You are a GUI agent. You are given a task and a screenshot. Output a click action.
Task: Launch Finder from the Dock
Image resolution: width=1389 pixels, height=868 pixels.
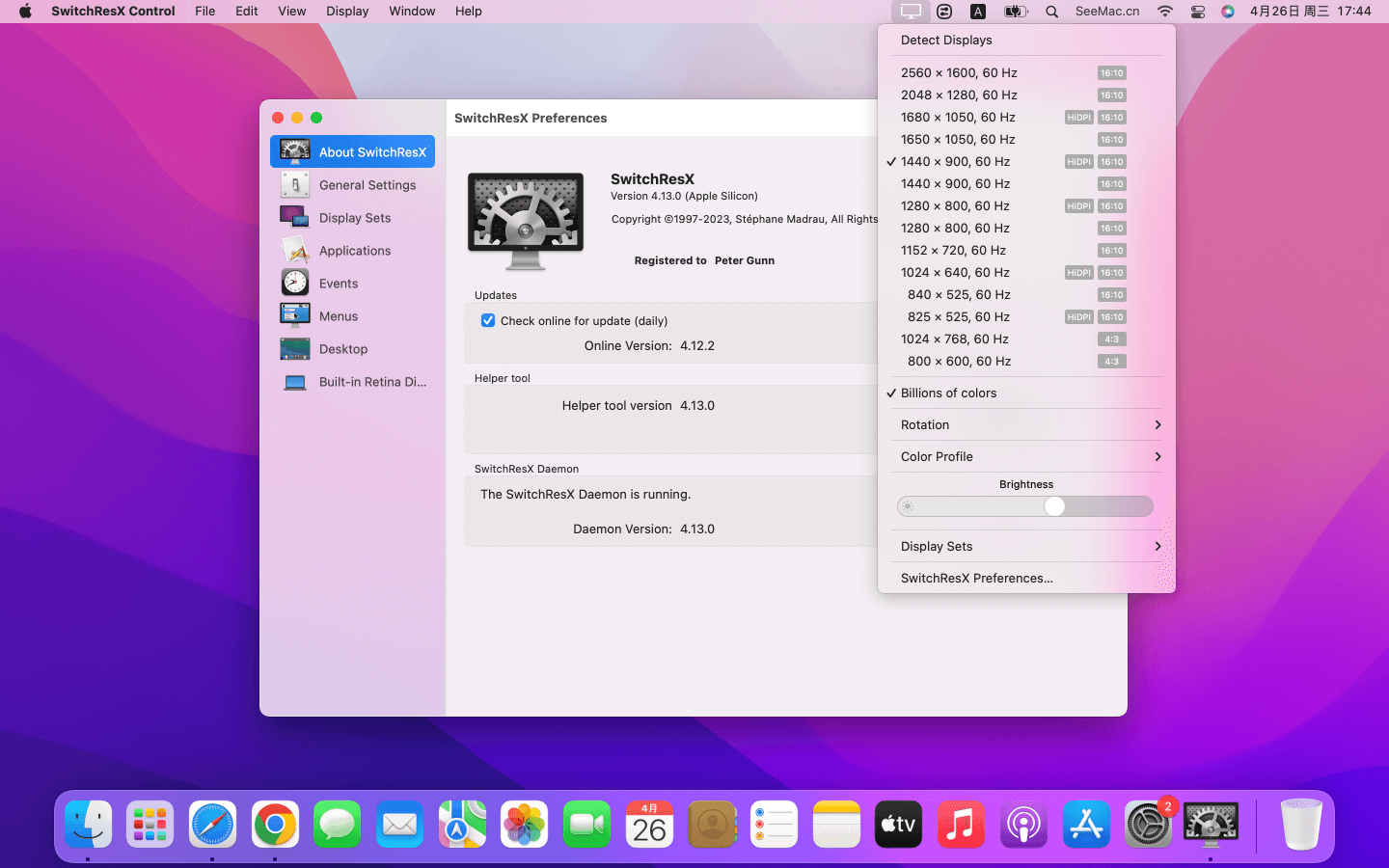point(89,825)
